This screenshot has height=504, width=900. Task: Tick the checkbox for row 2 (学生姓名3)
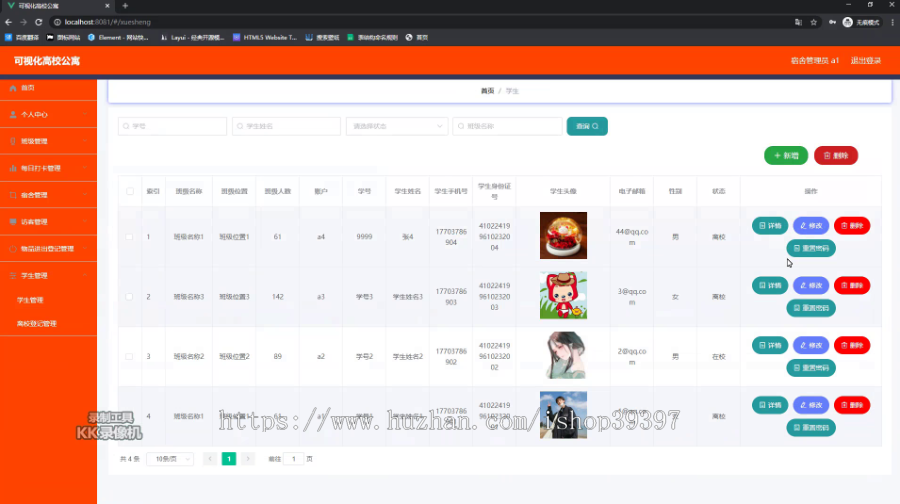[x=129, y=297]
